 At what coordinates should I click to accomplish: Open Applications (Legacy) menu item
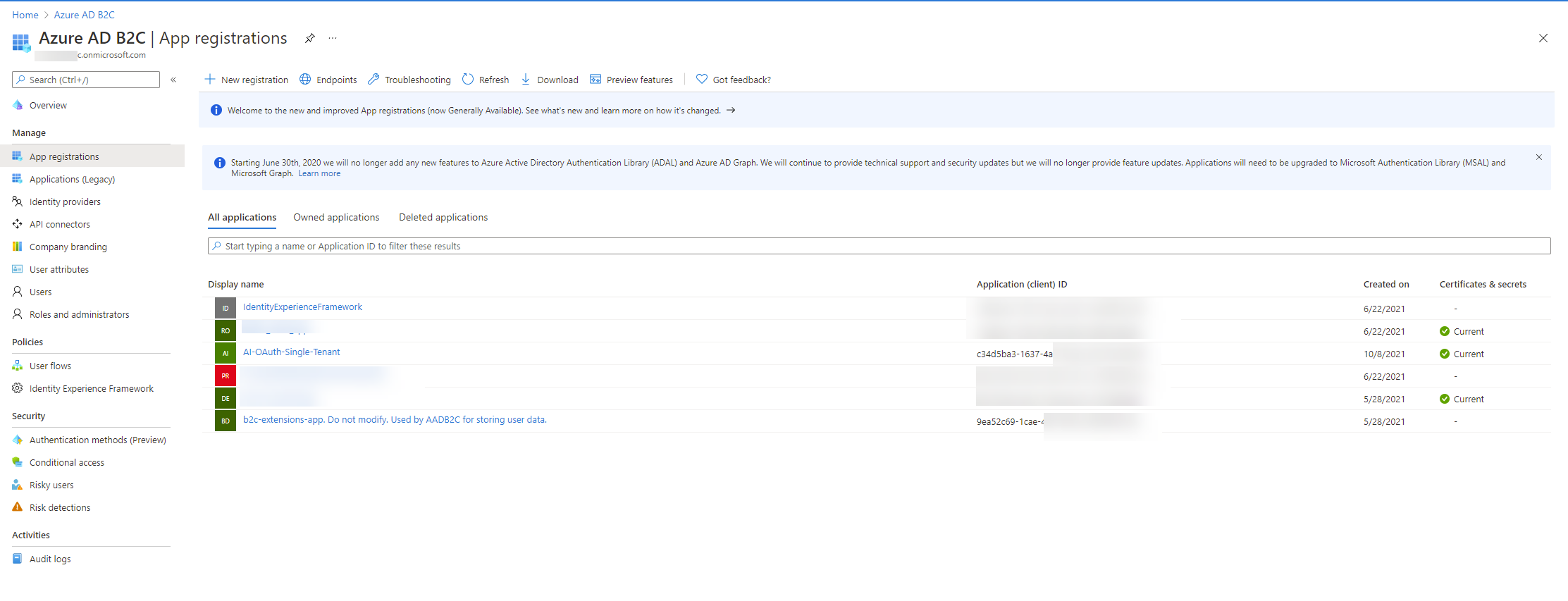72,179
